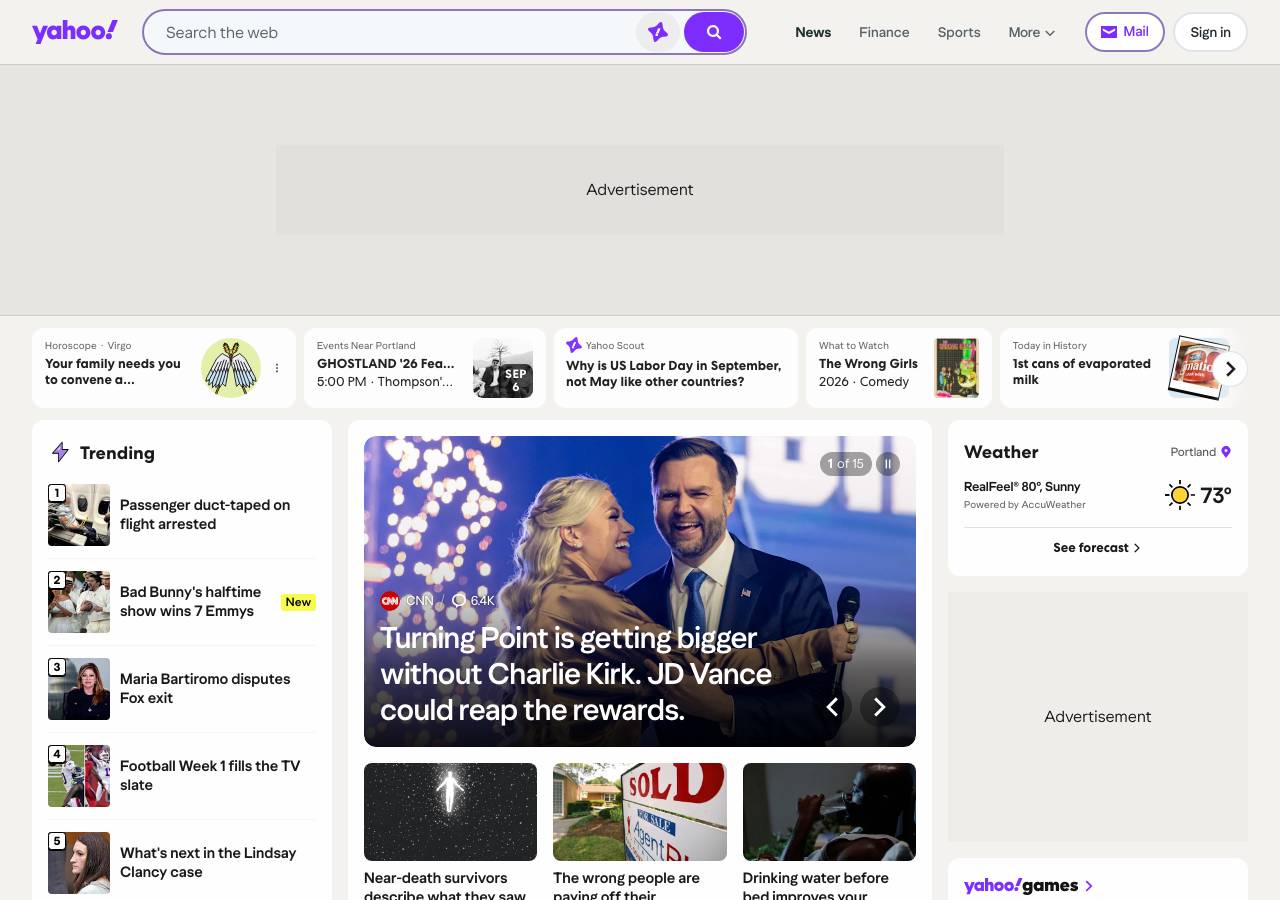1280x900 pixels.
Task: Open the SOLD sign article image
Action: [640, 812]
